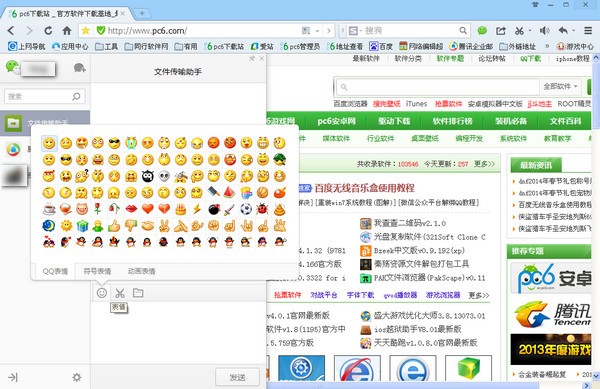
Task: Open browser WeChat toolbar icon
Action: [x=482, y=31]
